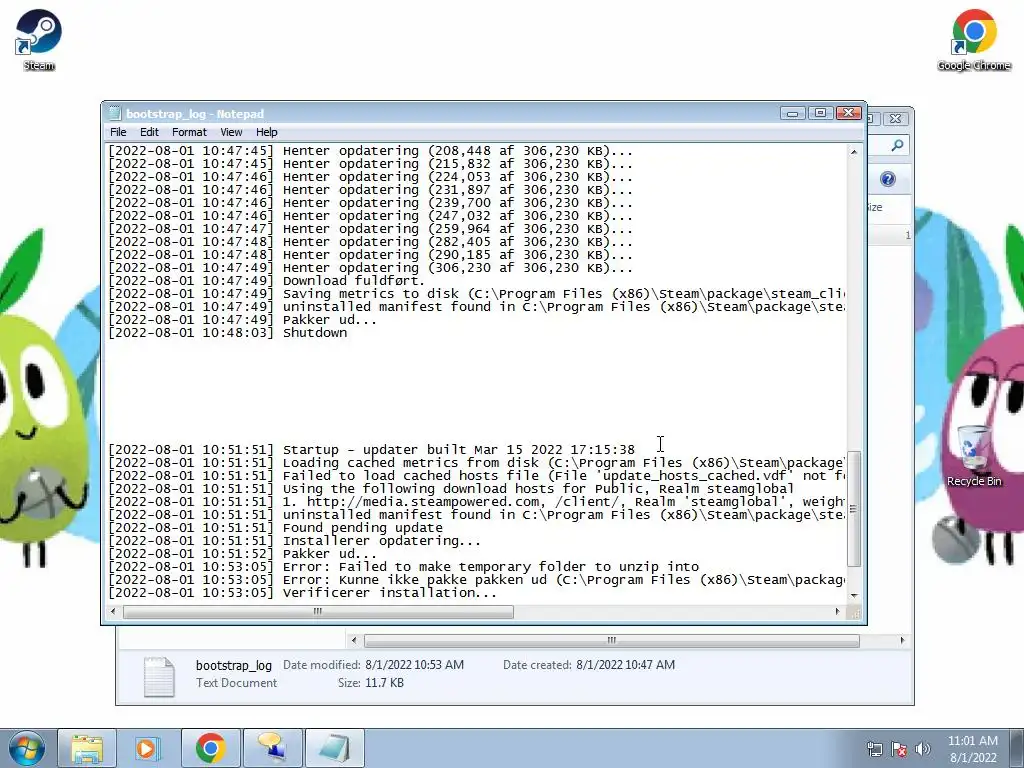Click the 'Saving metrics to disk' log line

click(477, 294)
